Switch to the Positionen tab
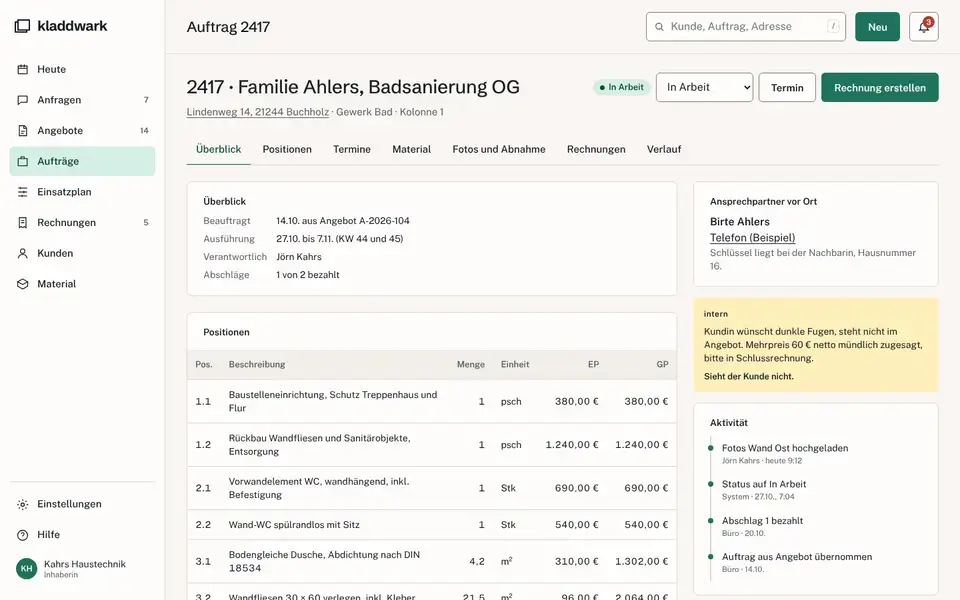 coord(287,149)
